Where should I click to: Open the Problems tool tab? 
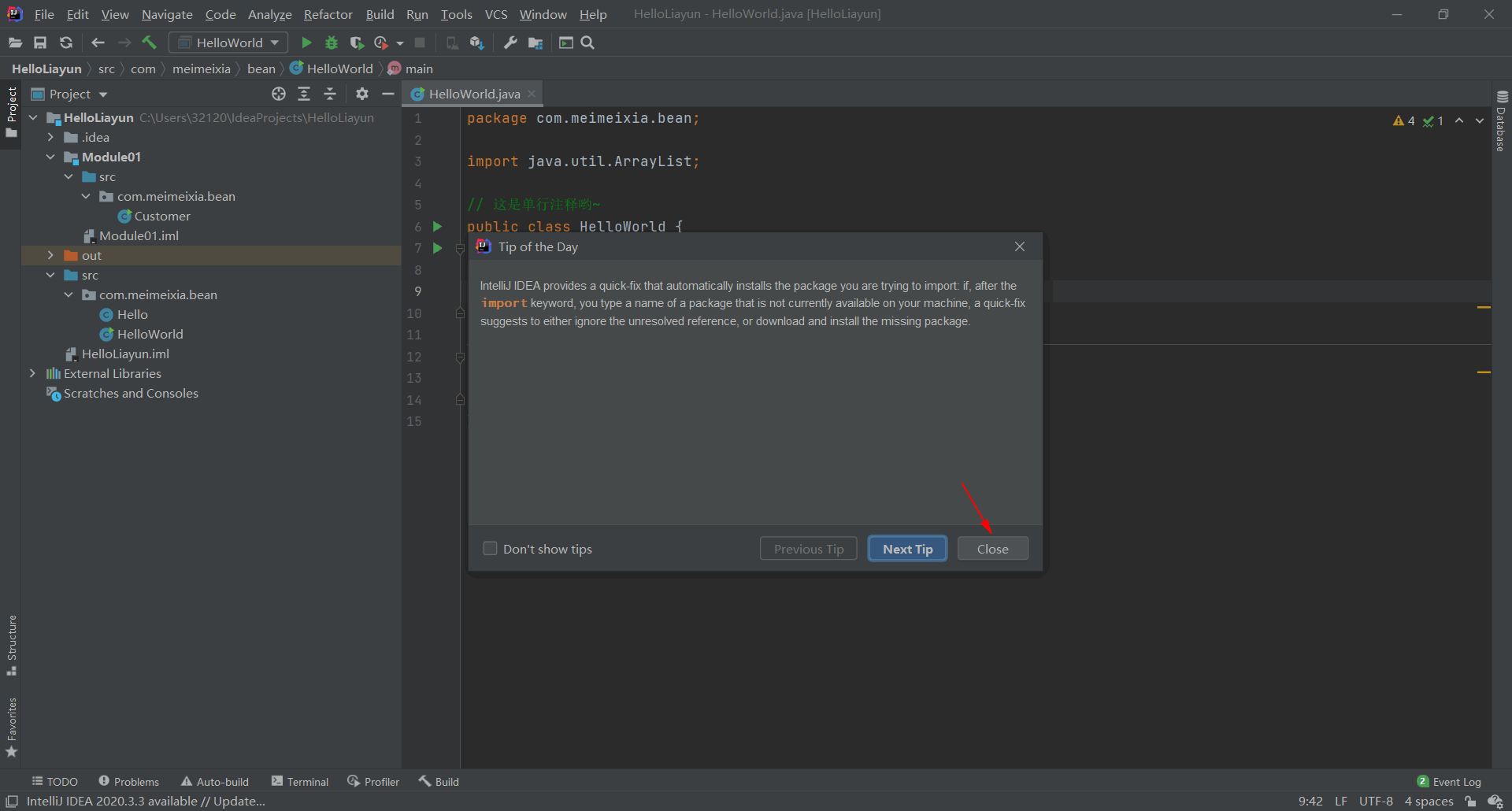click(x=129, y=781)
